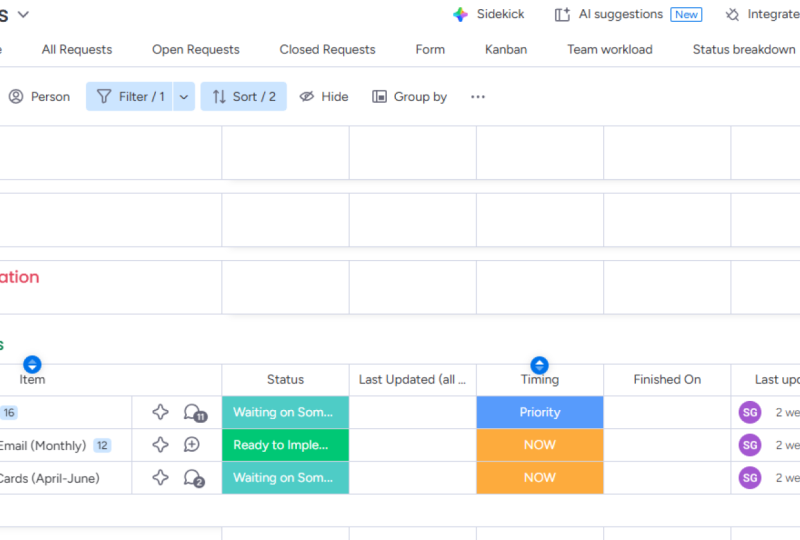Open the Sort / 2 settings
The width and height of the screenshot is (800, 540).
[x=243, y=96]
